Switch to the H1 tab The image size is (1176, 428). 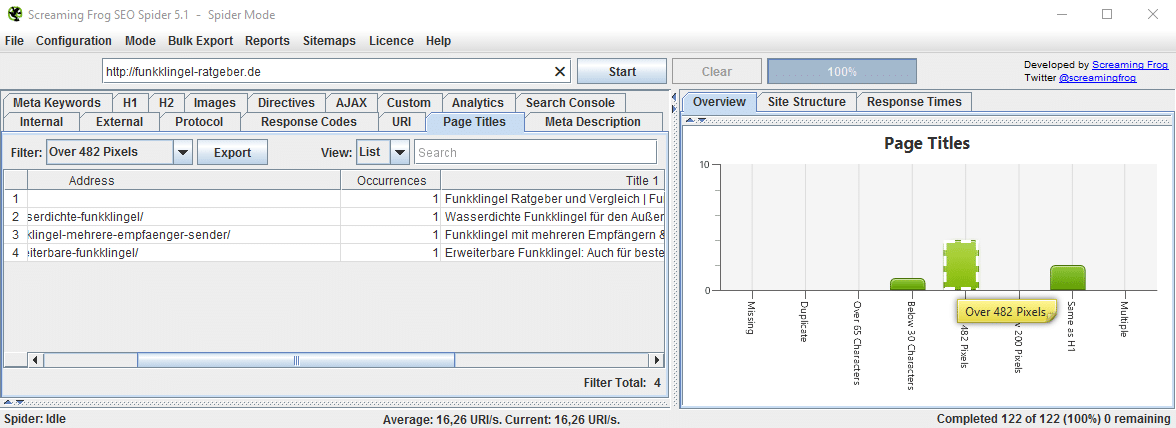tap(130, 103)
